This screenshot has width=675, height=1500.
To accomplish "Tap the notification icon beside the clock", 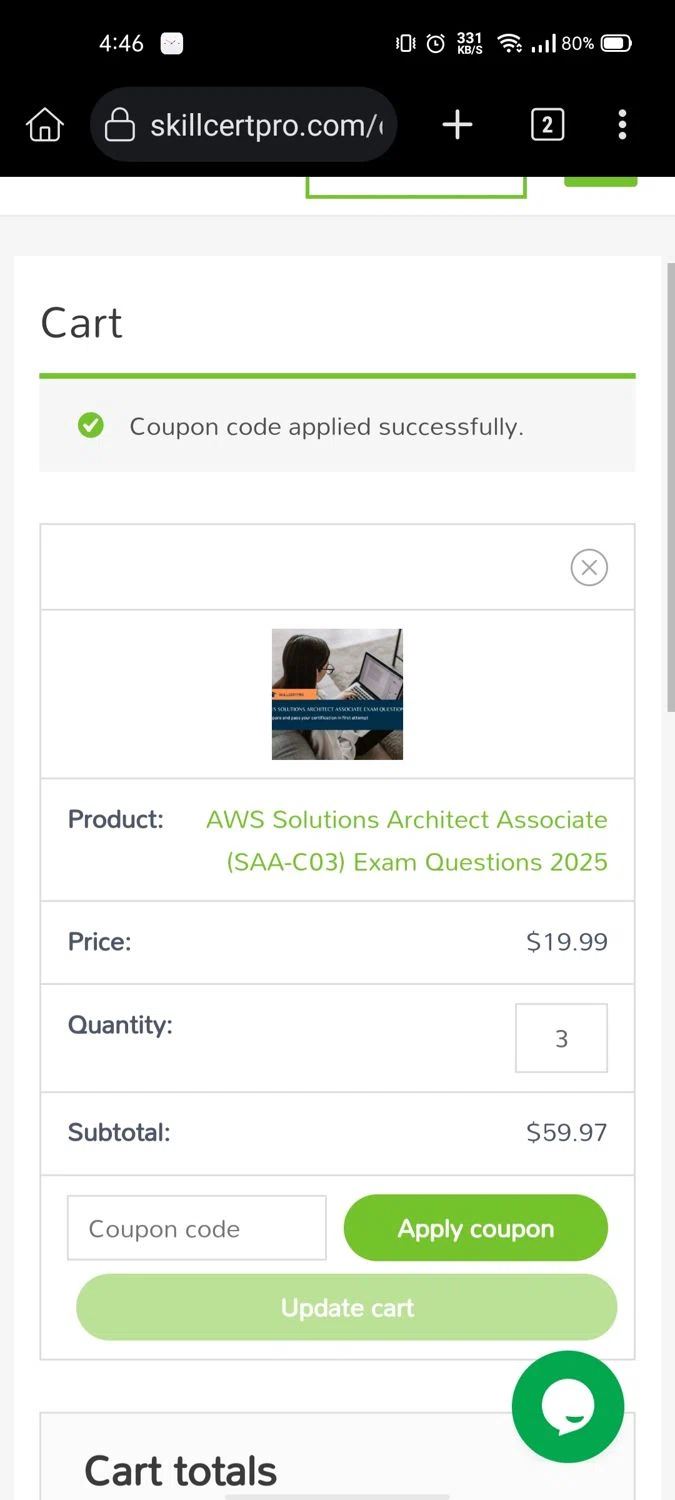I will coord(172,43).
